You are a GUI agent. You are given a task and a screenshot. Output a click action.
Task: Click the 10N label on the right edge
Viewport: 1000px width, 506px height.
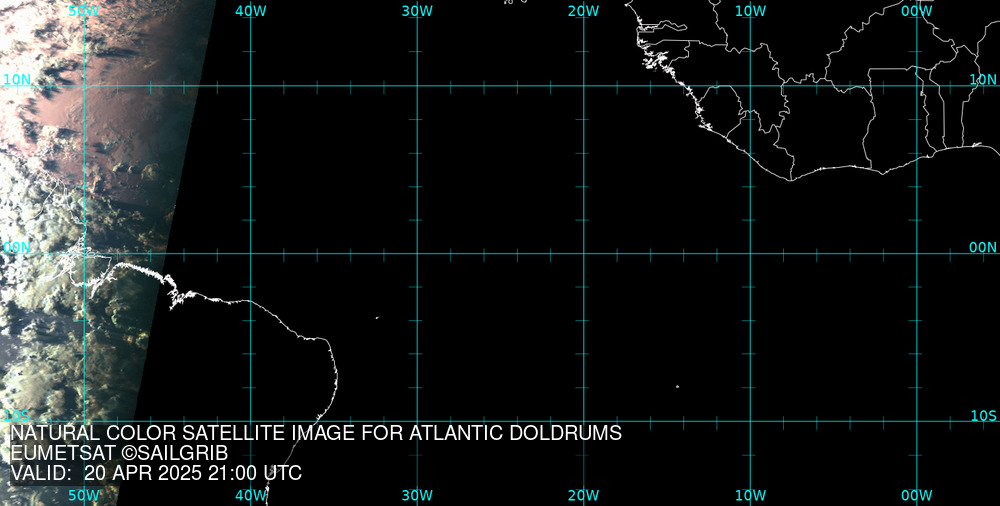(983, 80)
